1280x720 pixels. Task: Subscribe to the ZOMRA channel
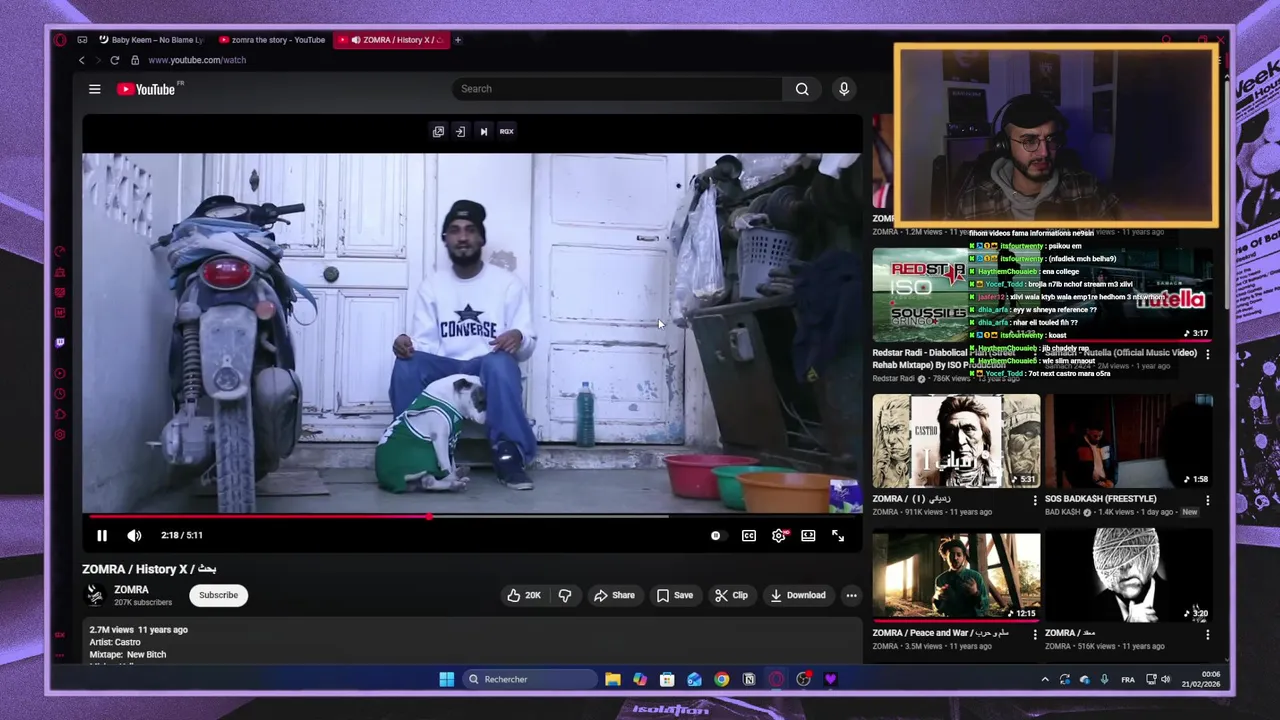click(218, 595)
